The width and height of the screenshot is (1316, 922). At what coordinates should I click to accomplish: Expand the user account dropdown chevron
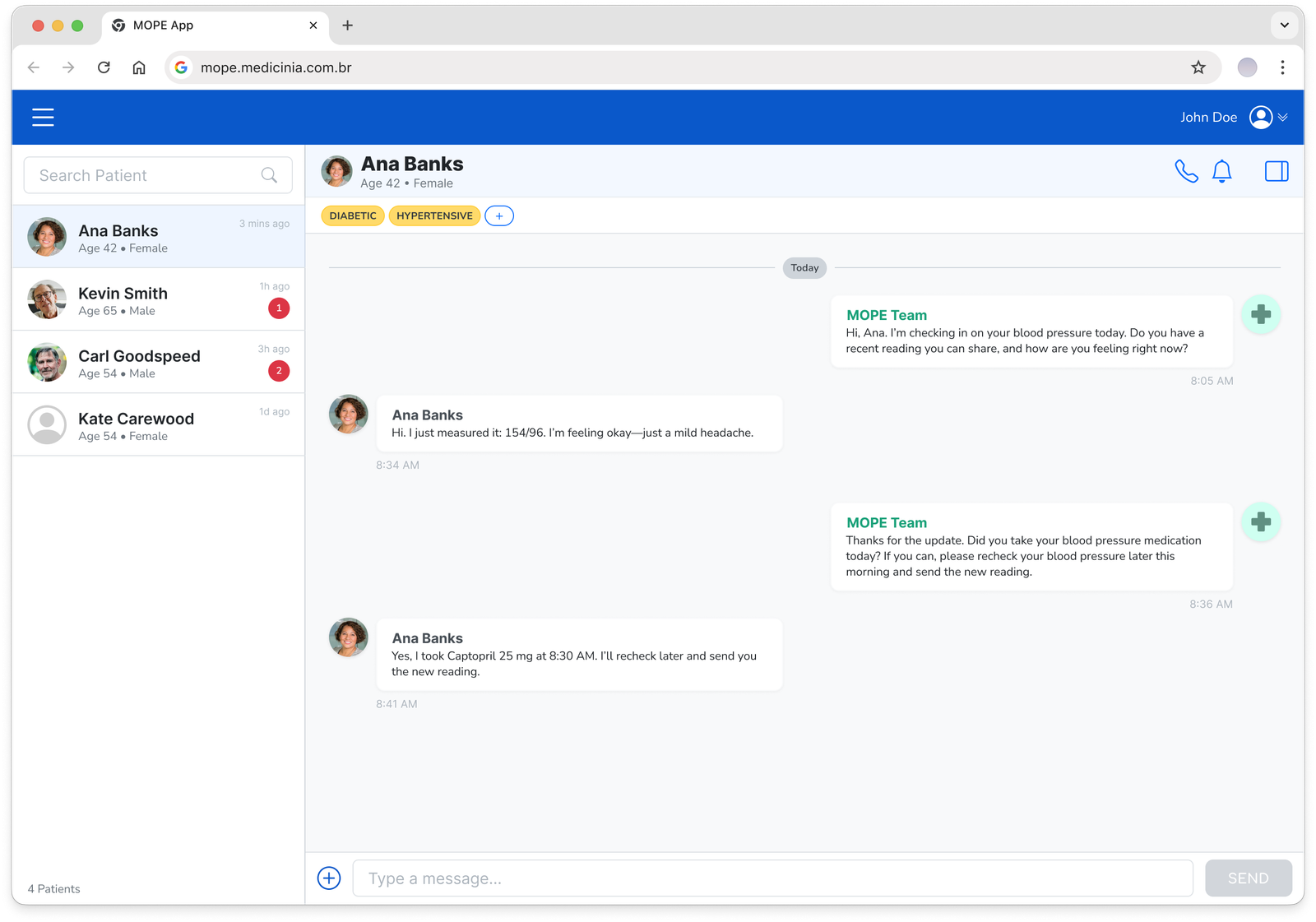point(1282,118)
